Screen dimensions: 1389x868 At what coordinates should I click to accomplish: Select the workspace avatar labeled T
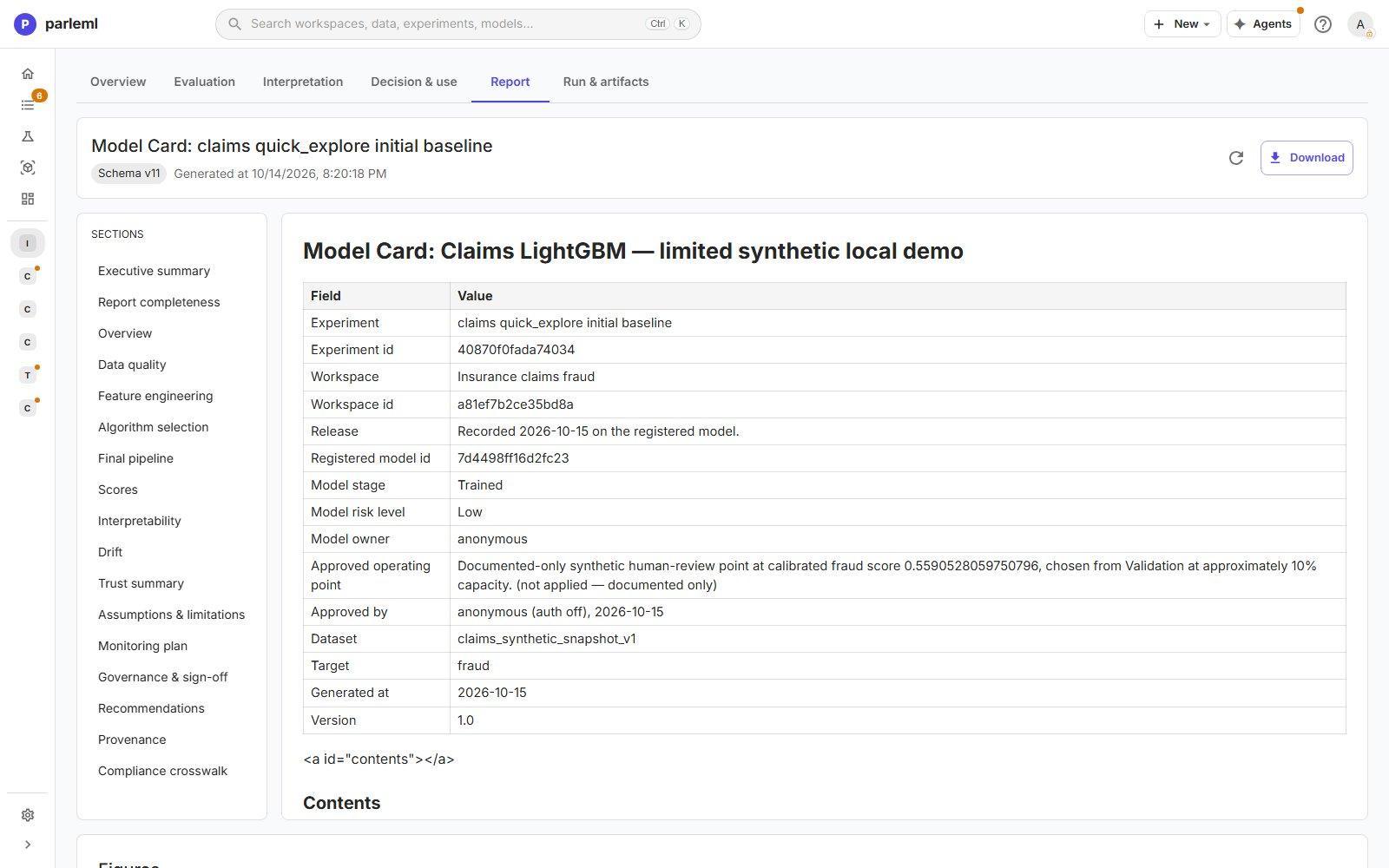click(x=28, y=375)
